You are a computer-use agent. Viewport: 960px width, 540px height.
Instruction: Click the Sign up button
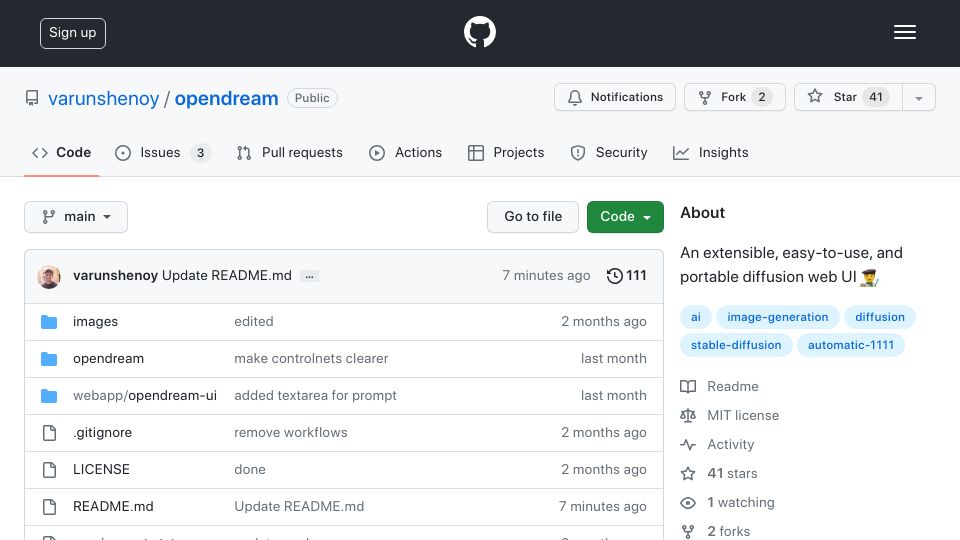click(x=73, y=33)
